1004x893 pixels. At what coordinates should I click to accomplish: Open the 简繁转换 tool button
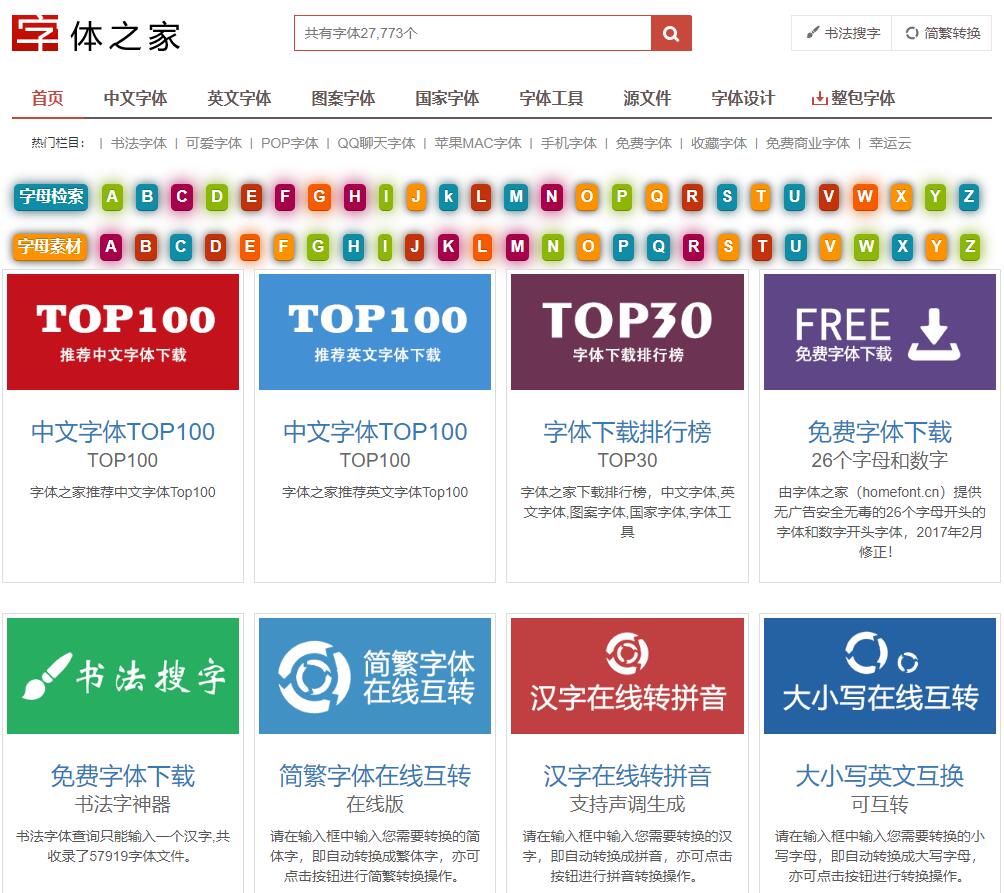tap(942, 33)
